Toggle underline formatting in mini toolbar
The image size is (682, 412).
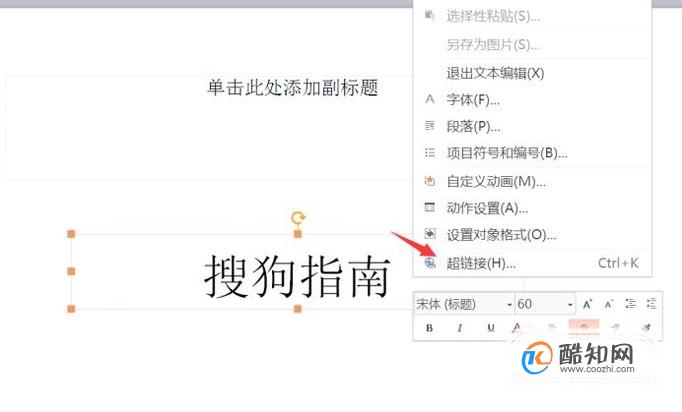(491, 328)
